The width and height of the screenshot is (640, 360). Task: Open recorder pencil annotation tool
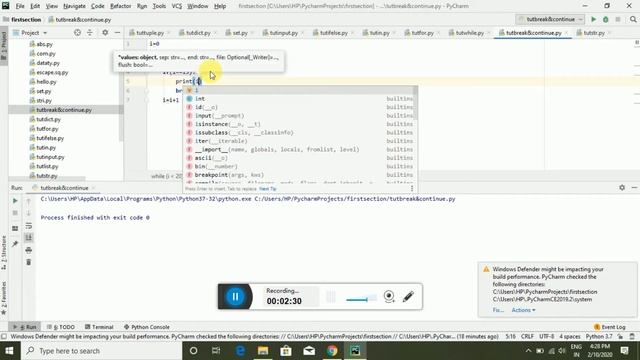pyautogui.click(x=408, y=296)
